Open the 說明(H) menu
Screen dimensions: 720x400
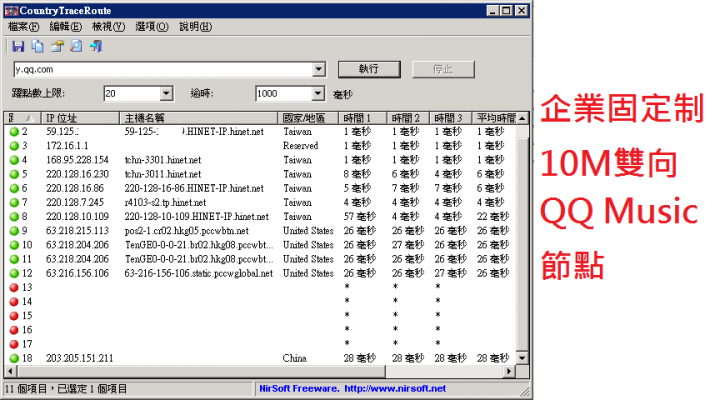click(x=195, y=27)
